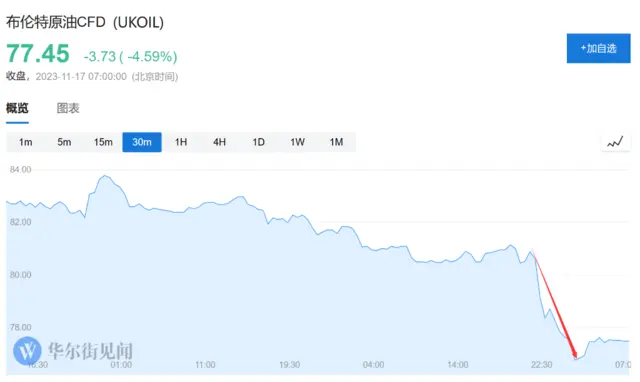Click the 22:30 time axis label
The height and width of the screenshot is (382, 640).
542,364
